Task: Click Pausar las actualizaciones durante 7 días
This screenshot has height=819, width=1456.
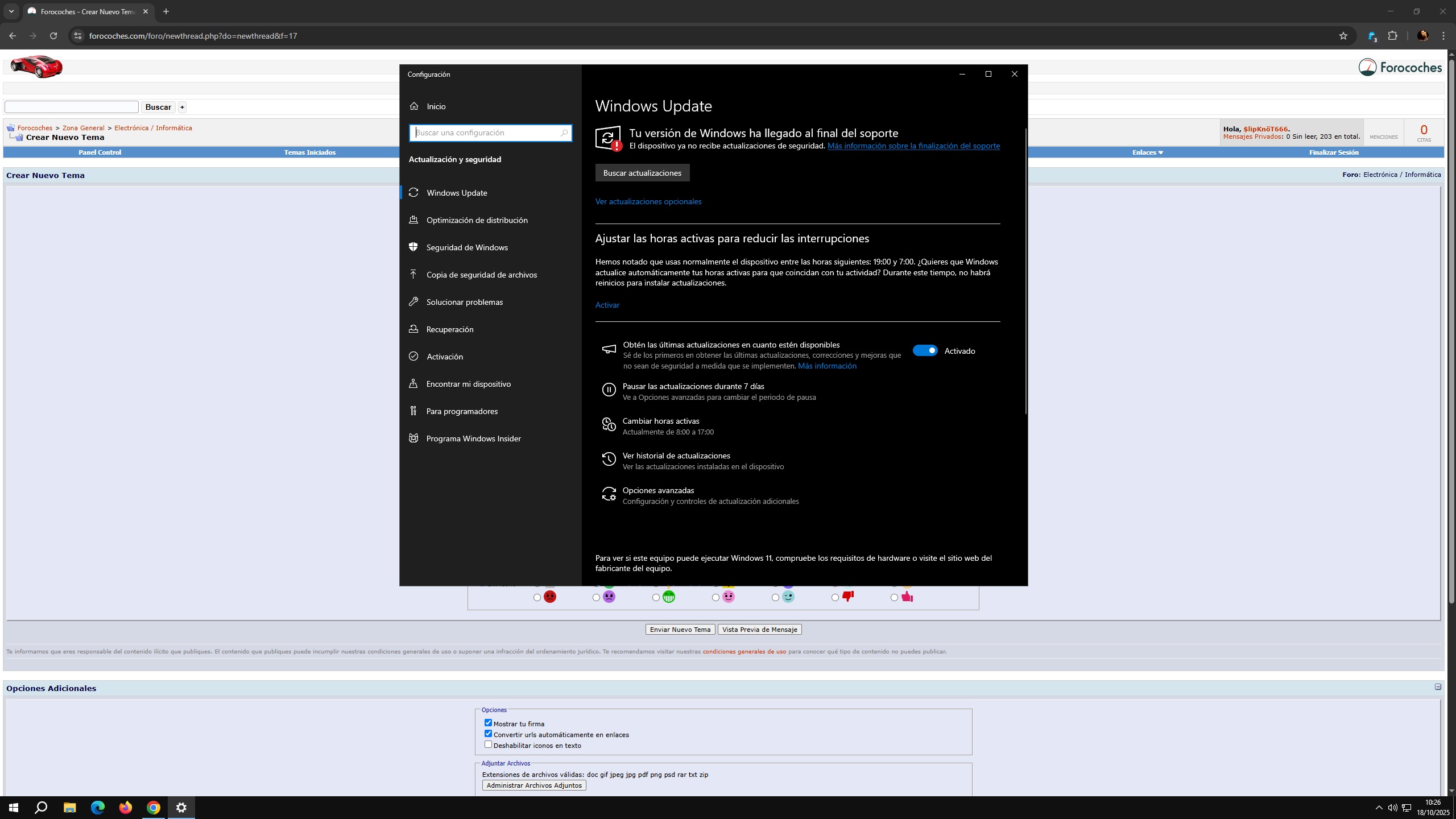Action: [x=709, y=391]
